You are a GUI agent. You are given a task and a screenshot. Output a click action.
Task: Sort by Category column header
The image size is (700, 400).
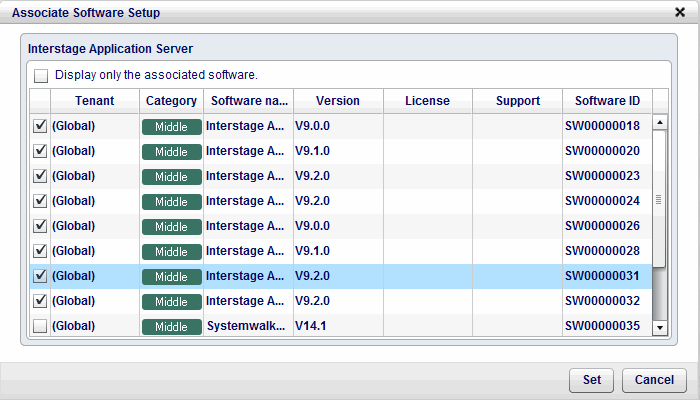coord(171,101)
